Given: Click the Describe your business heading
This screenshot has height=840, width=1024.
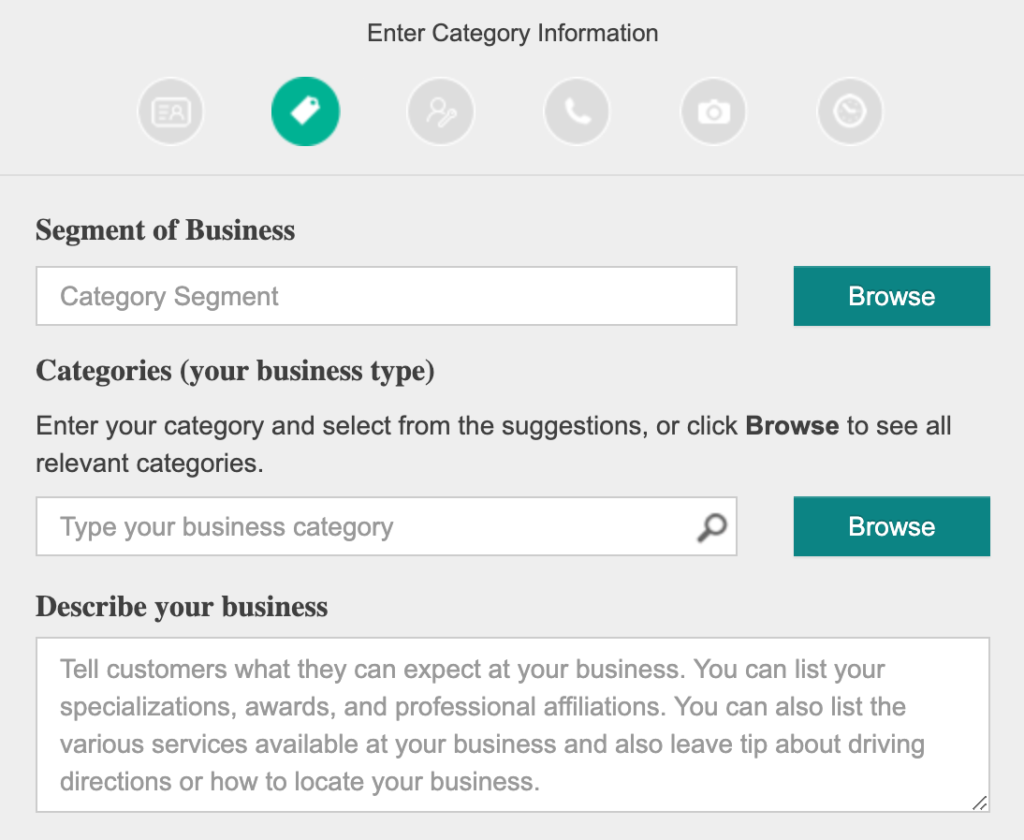Looking at the screenshot, I should coord(182,606).
